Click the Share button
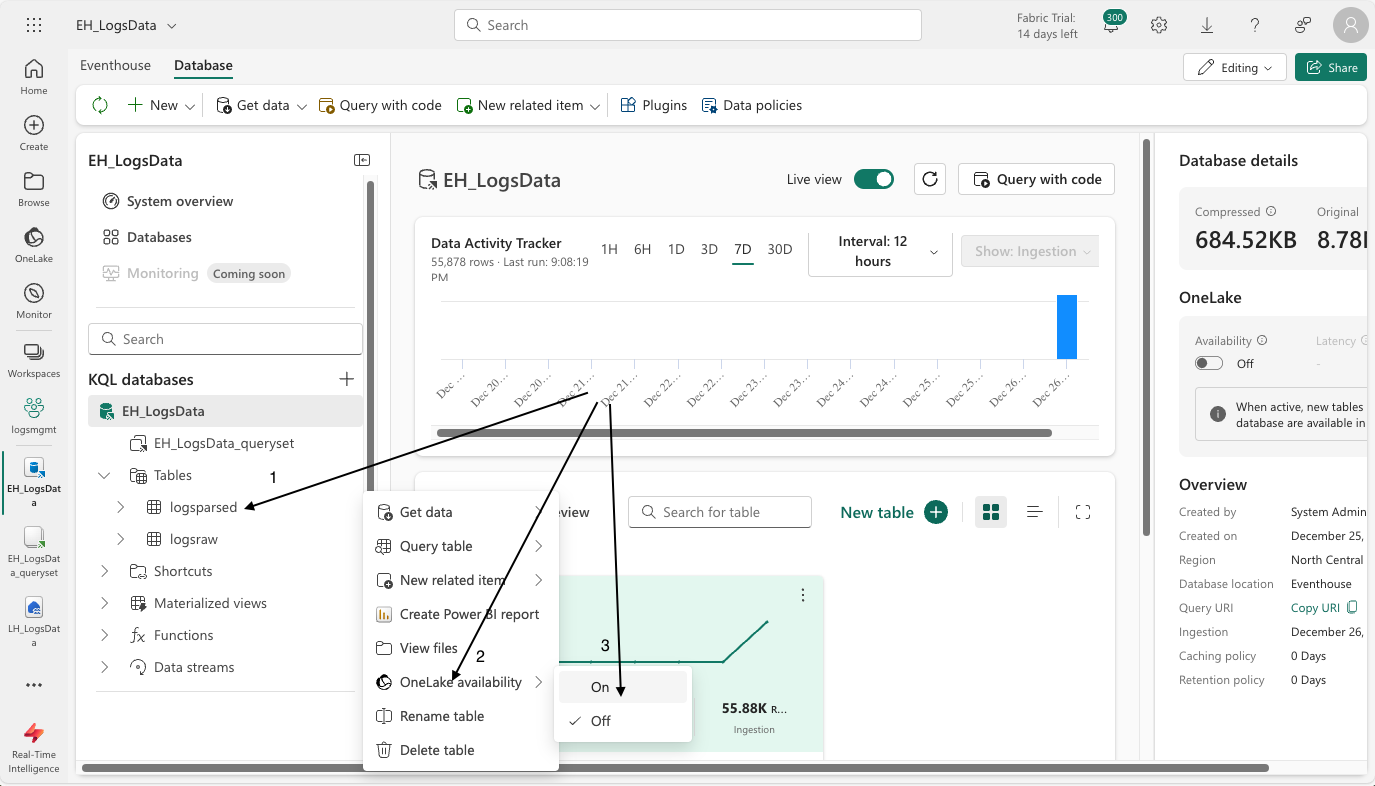The height and width of the screenshot is (786, 1375). tap(1331, 67)
